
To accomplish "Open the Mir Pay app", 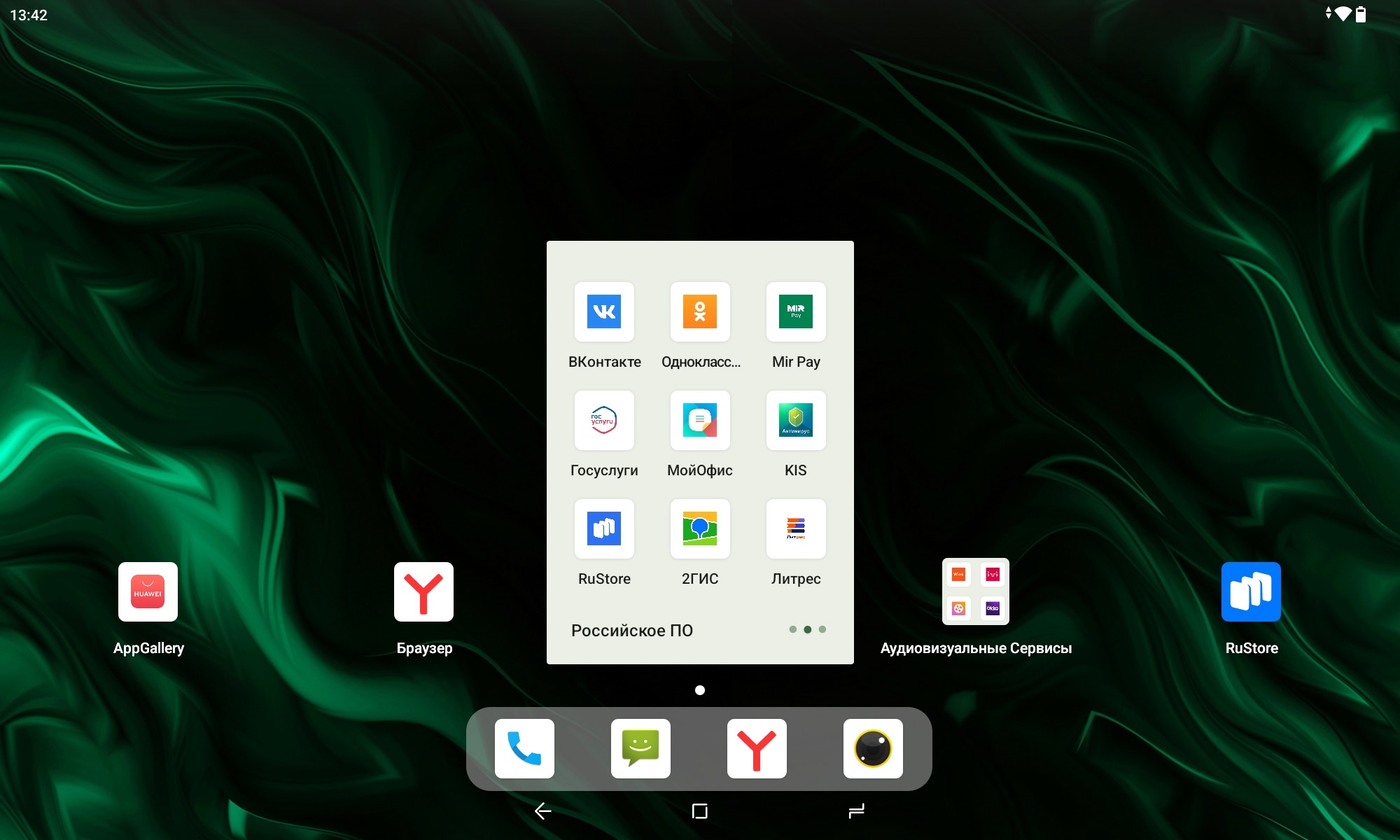I will coord(796,312).
